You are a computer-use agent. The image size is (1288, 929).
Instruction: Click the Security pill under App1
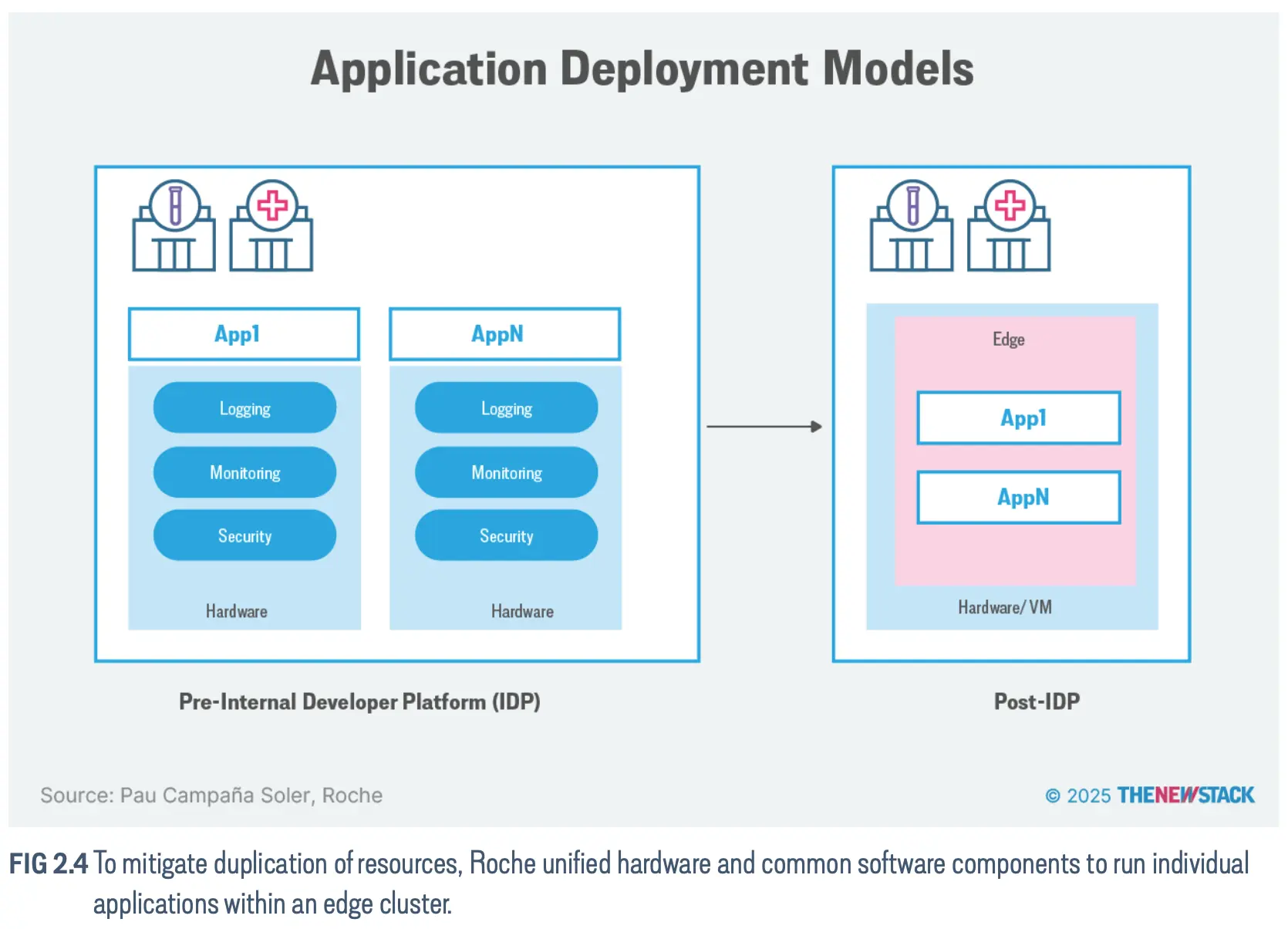pos(244,535)
